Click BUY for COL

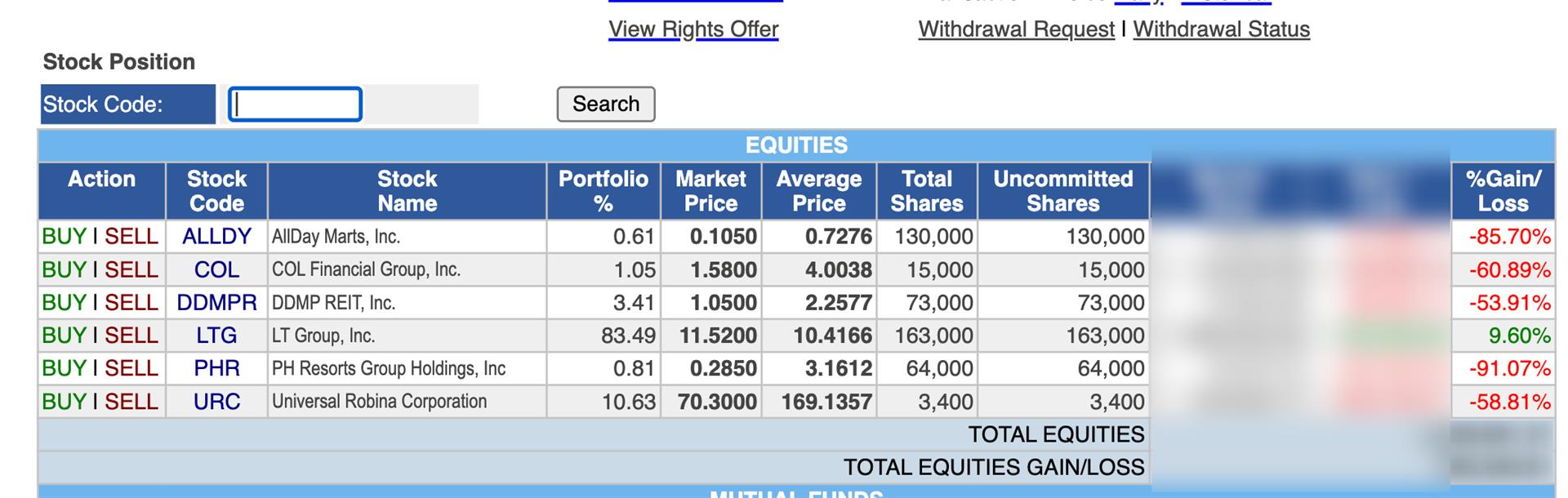click(x=64, y=270)
